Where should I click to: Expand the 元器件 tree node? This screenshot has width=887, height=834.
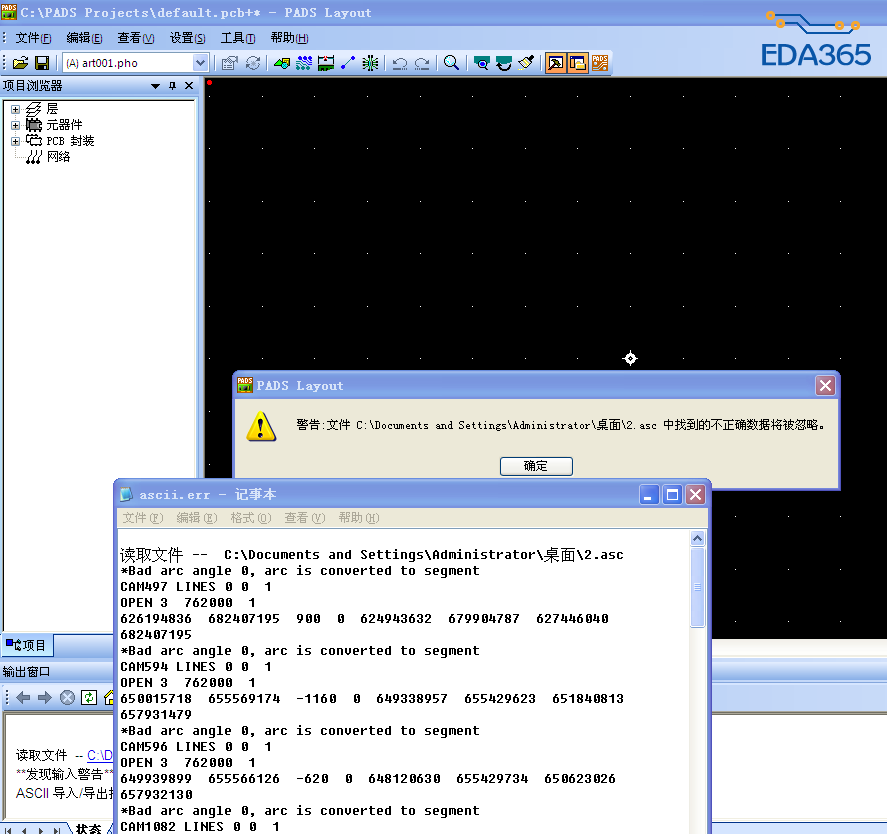point(15,125)
